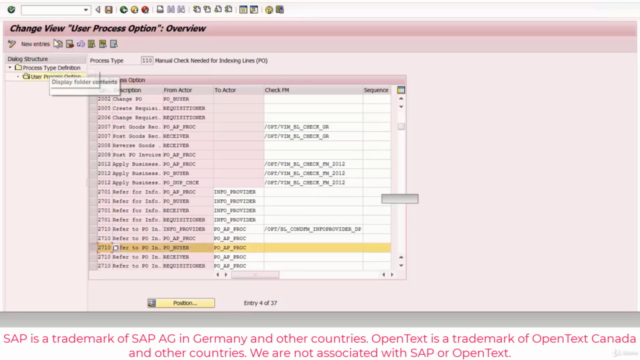640x360 pixels.
Task: Save changes with the floppy disk icon
Action: coord(109,9)
